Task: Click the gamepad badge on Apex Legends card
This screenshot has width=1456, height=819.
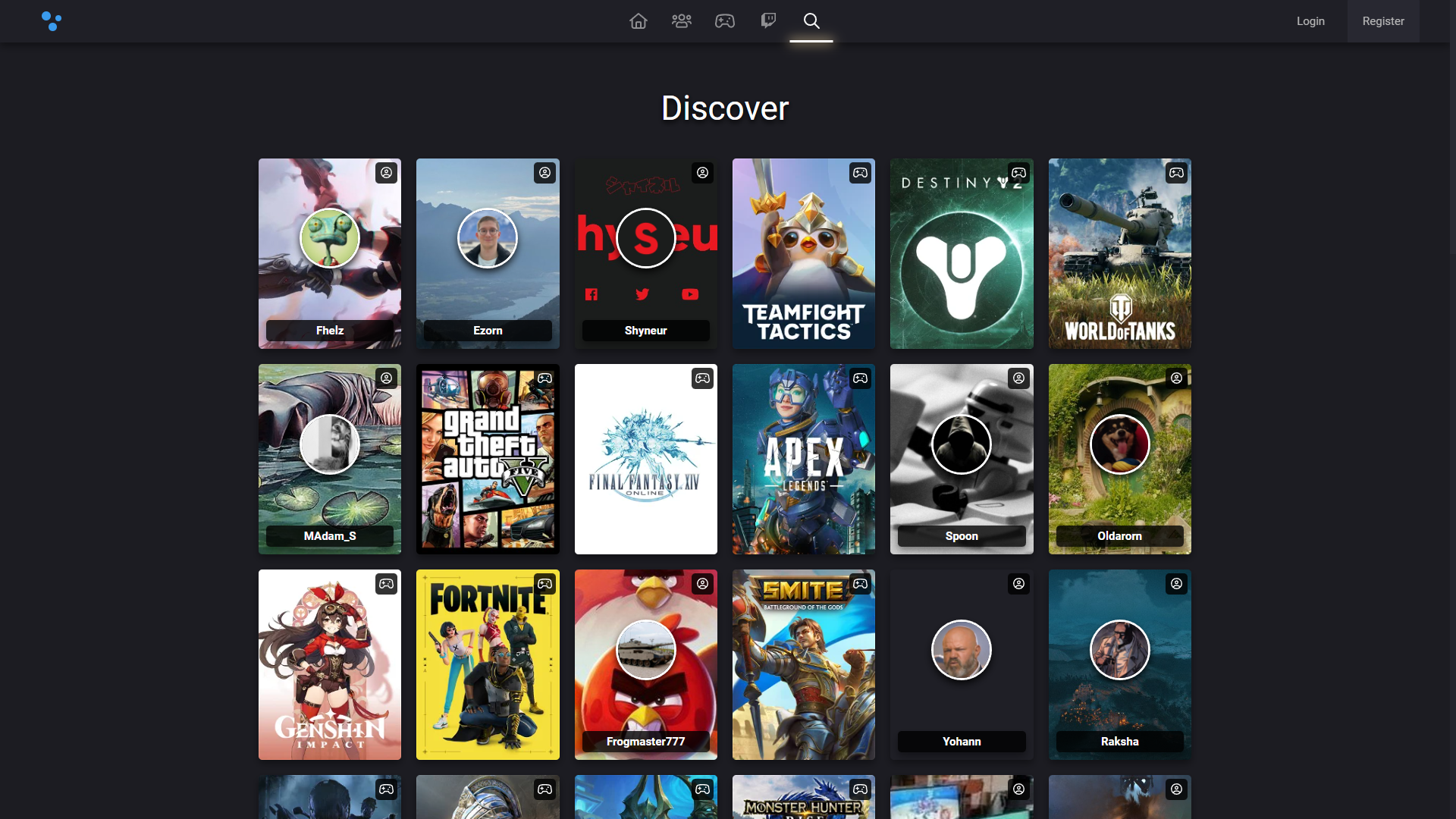Action: [x=861, y=378]
